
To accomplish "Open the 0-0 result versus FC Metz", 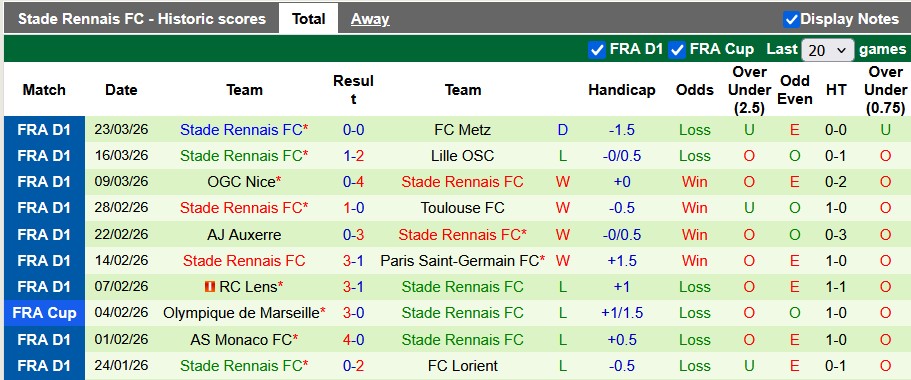I will tap(353, 130).
